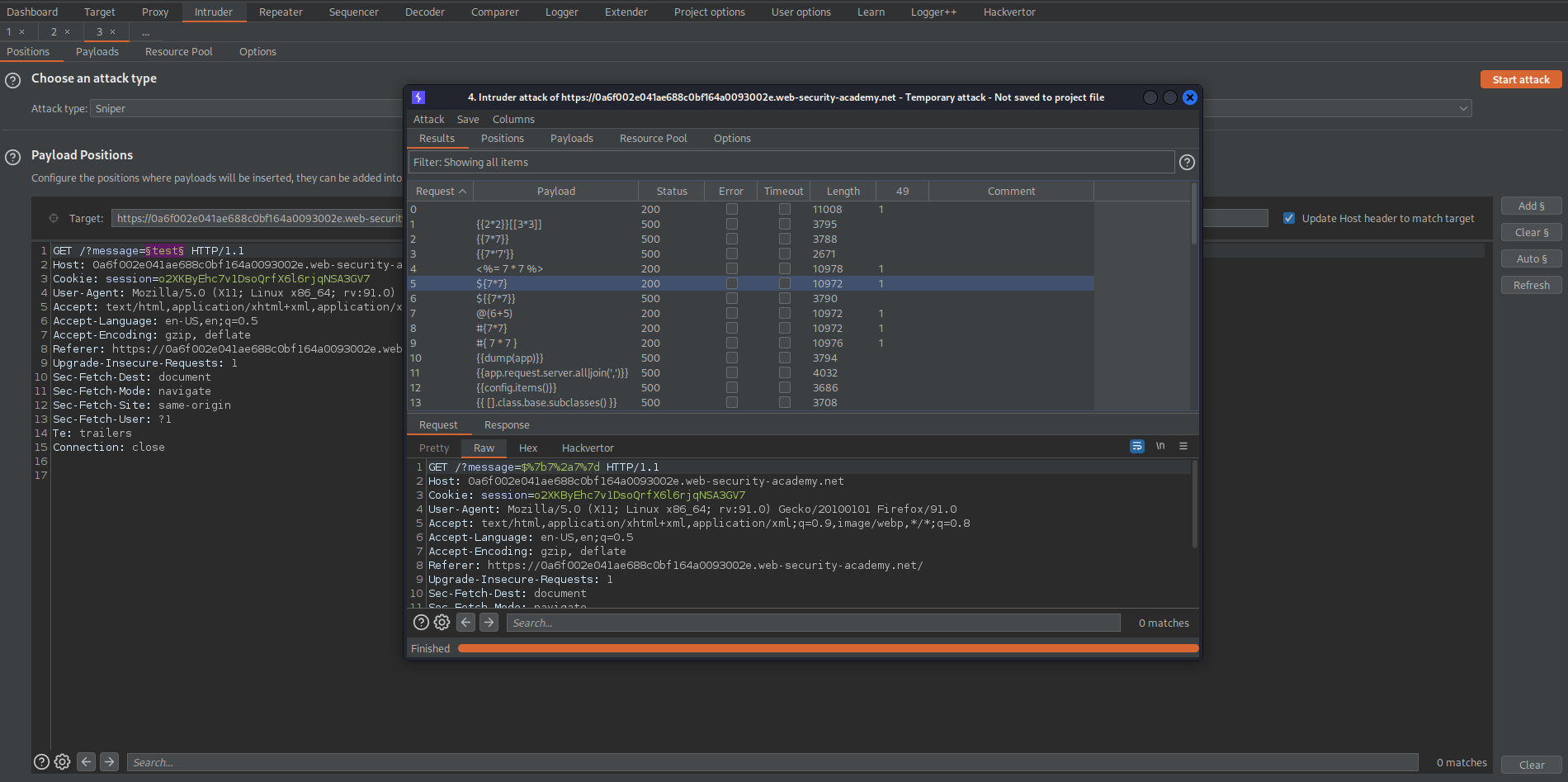Open search settings gear in main editor
The height and width of the screenshot is (782, 1568).
[x=63, y=762]
